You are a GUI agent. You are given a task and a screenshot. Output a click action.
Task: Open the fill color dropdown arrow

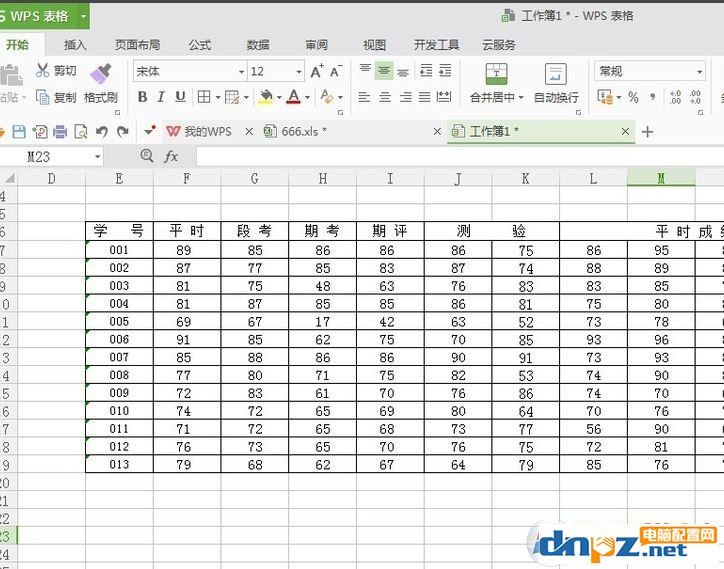pyautogui.click(x=279, y=97)
